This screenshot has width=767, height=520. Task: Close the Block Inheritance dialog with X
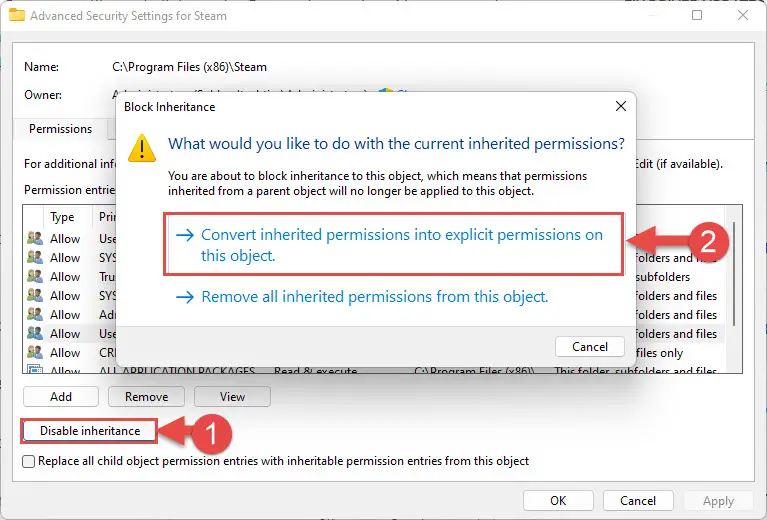(621, 106)
